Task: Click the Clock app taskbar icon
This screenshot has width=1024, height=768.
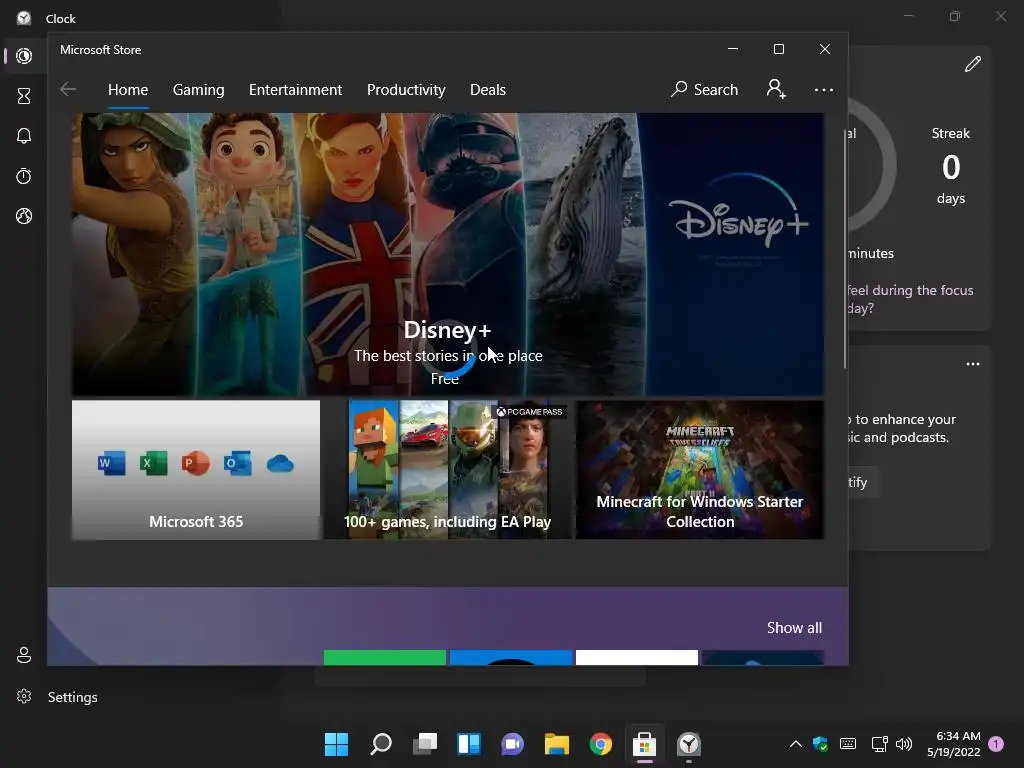Action: pyautogui.click(x=688, y=744)
